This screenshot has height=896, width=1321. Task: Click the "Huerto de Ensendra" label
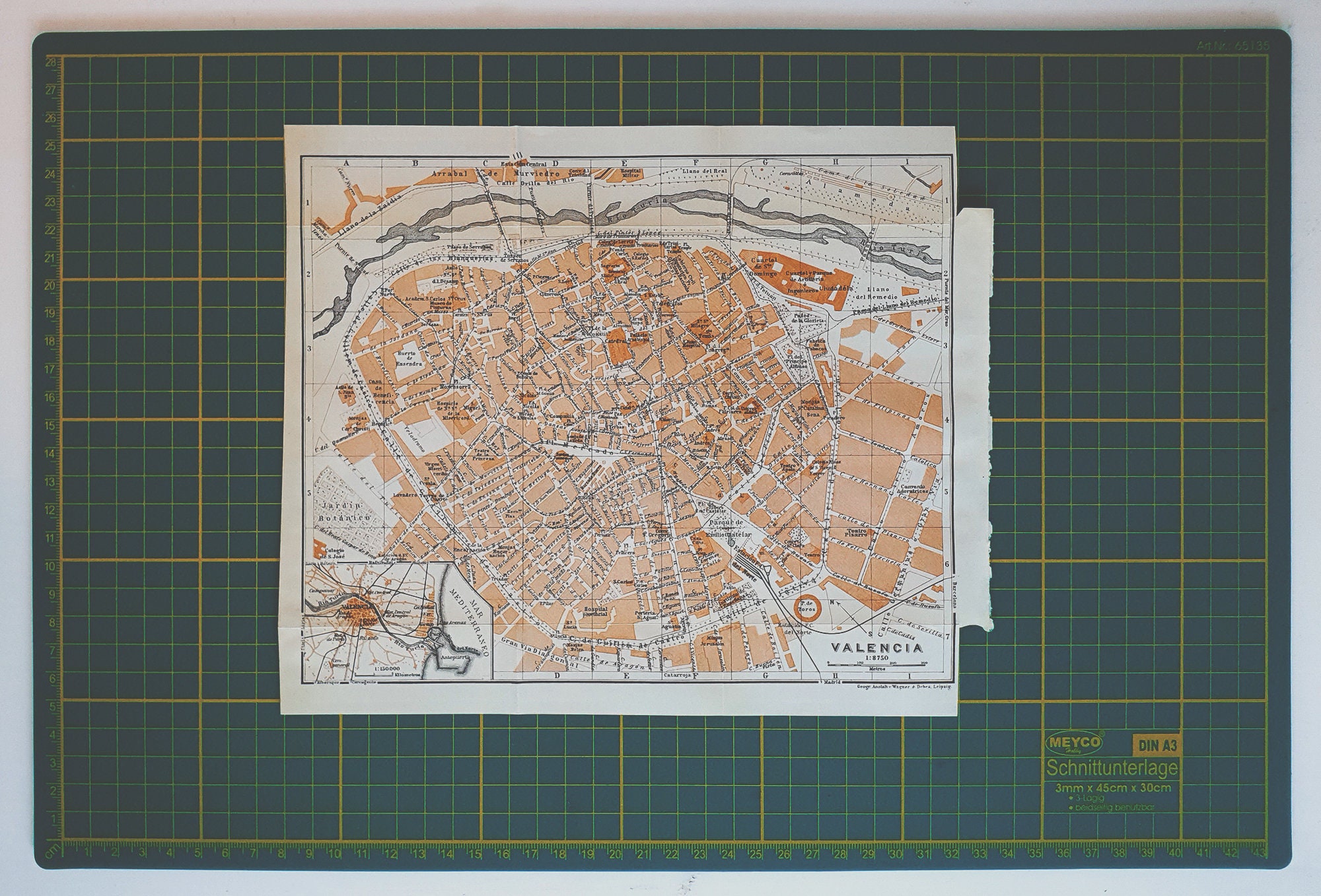408,357
